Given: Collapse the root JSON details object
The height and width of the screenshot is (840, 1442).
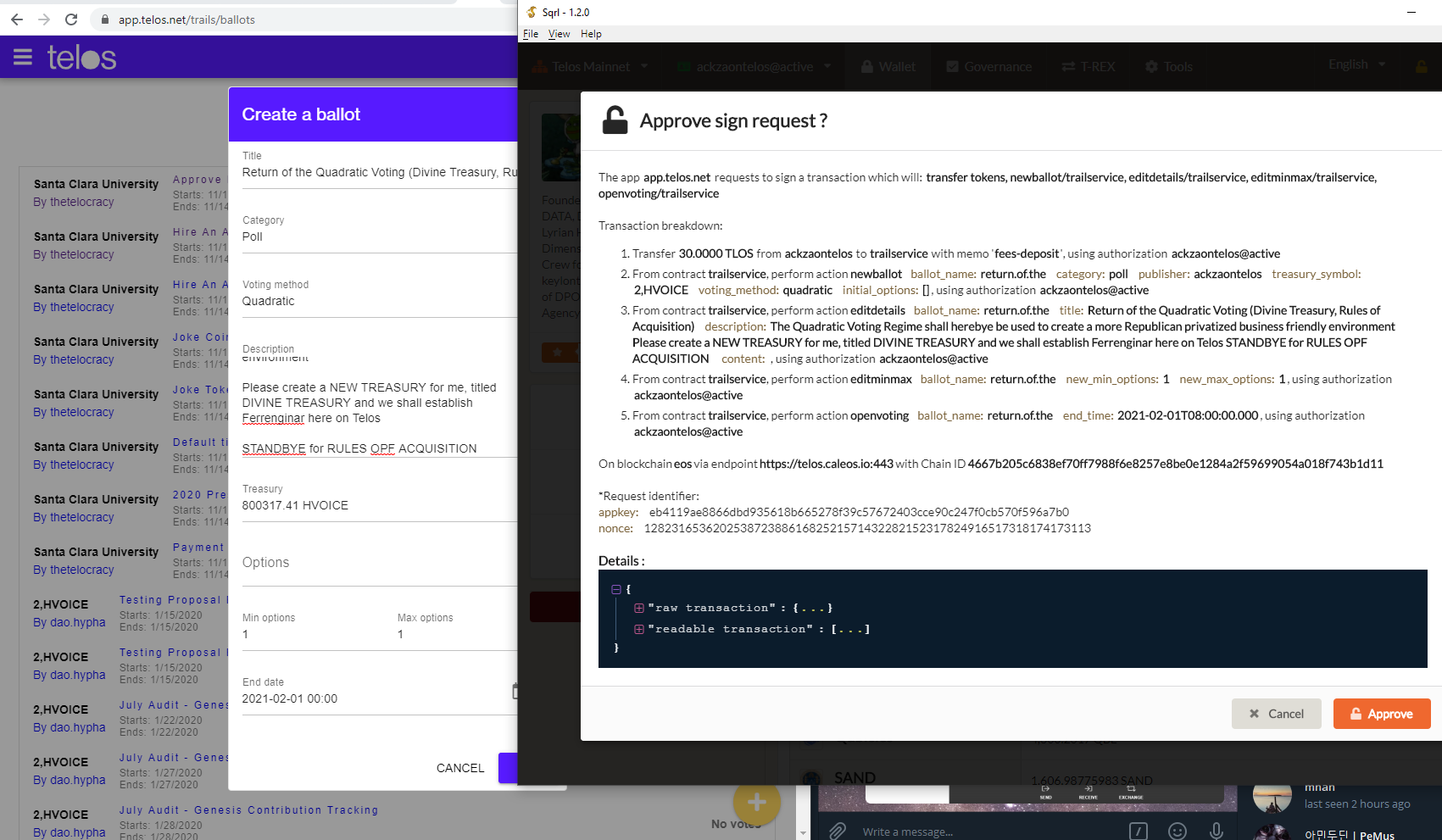Looking at the screenshot, I should [616, 589].
